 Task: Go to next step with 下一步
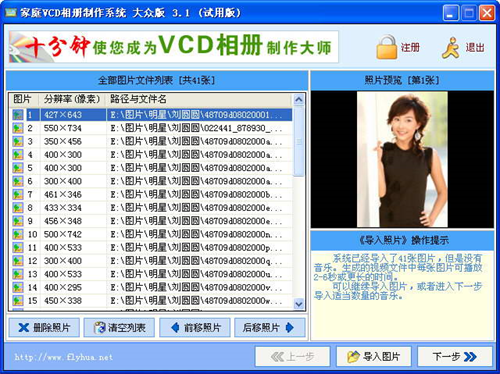455,357
